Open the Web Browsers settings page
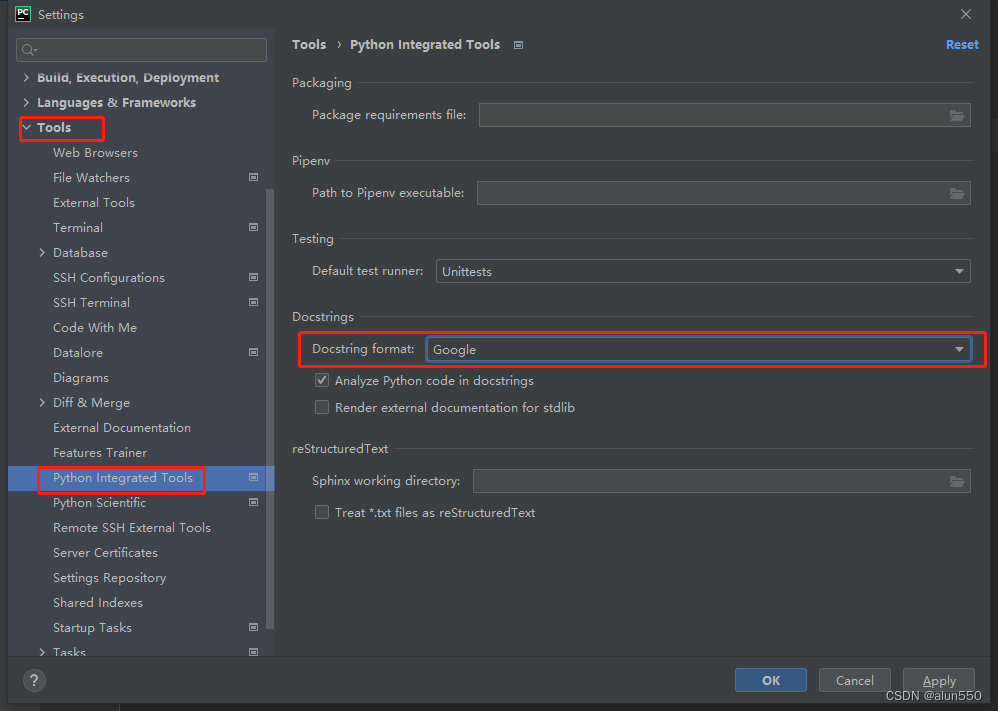 [95, 153]
